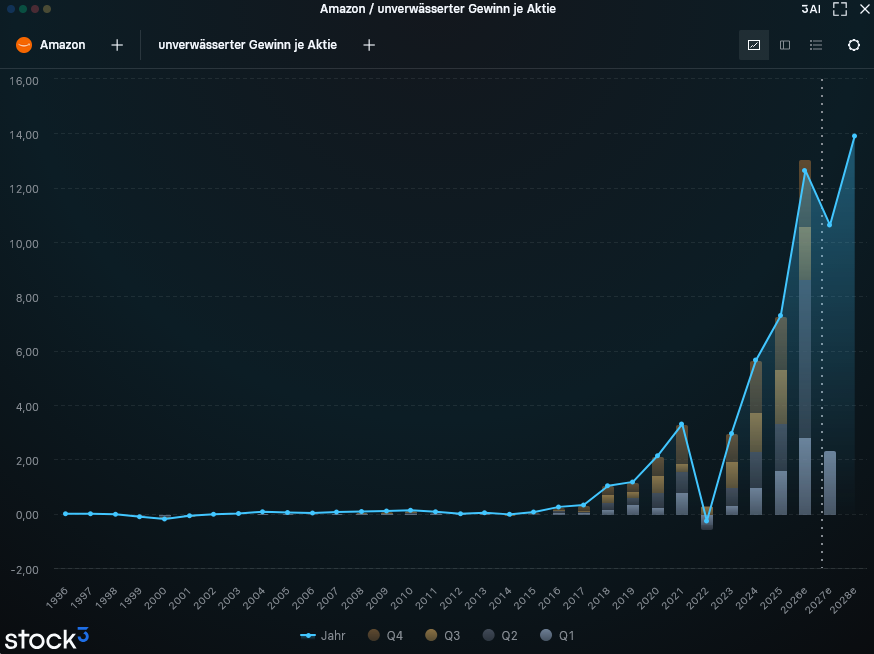Switch to split panel view icon
This screenshot has height=654, width=874.
[785, 45]
